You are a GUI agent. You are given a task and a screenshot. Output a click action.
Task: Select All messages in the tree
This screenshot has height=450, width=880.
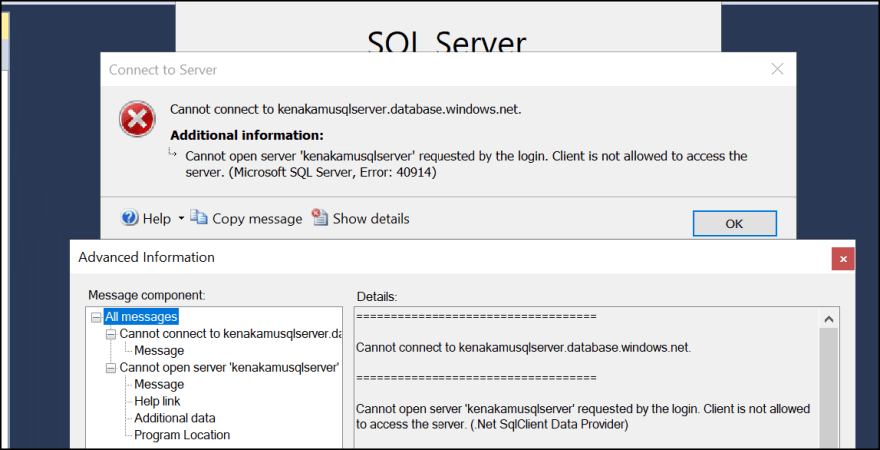[141, 317]
